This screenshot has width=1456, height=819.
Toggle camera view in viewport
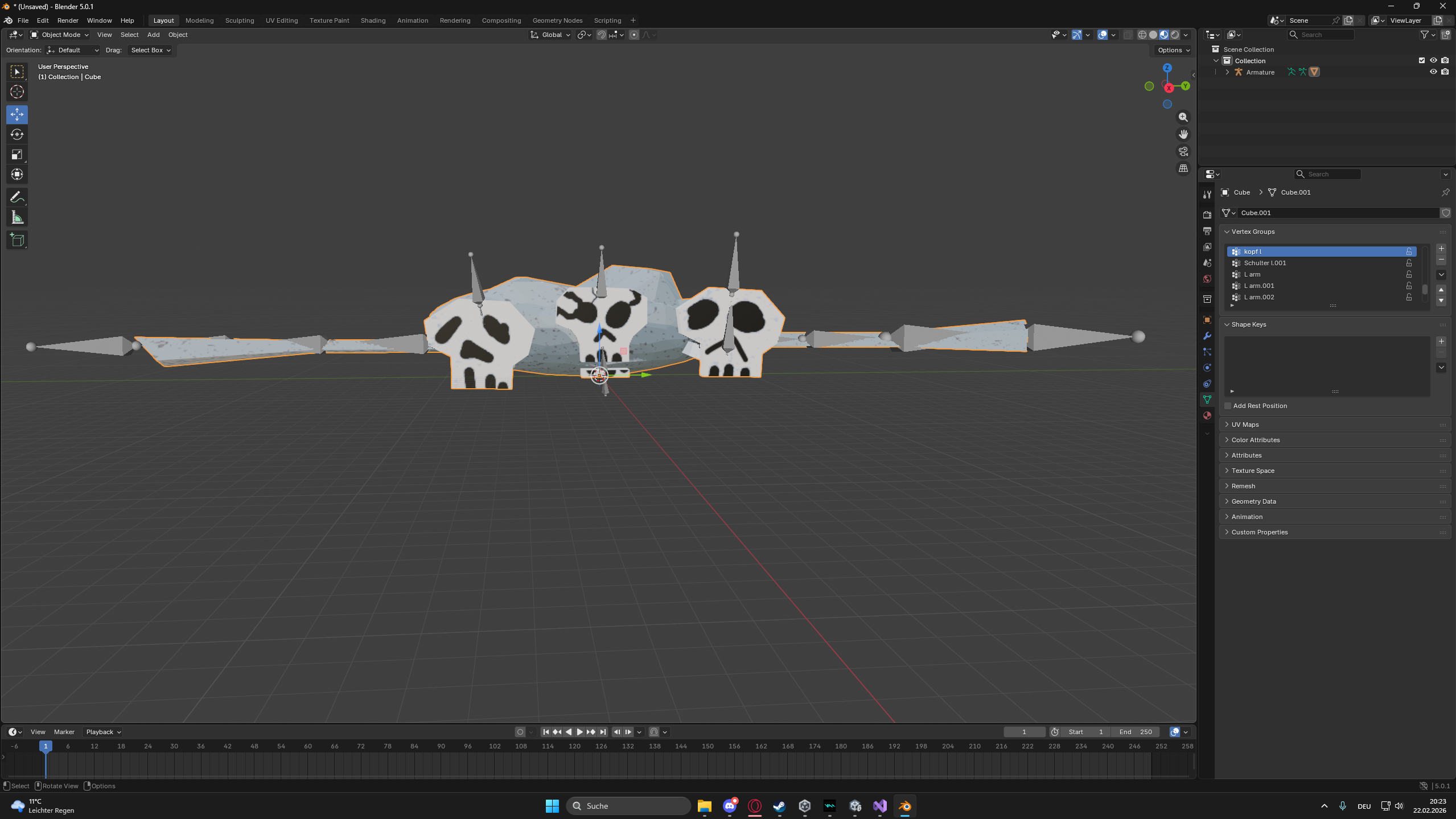[x=1183, y=151]
